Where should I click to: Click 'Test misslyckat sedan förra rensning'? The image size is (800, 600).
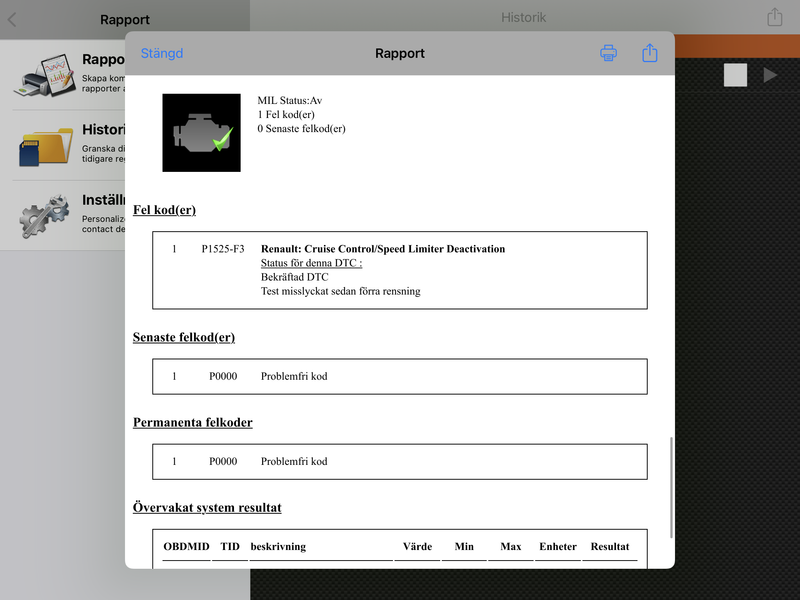click(340, 291)
